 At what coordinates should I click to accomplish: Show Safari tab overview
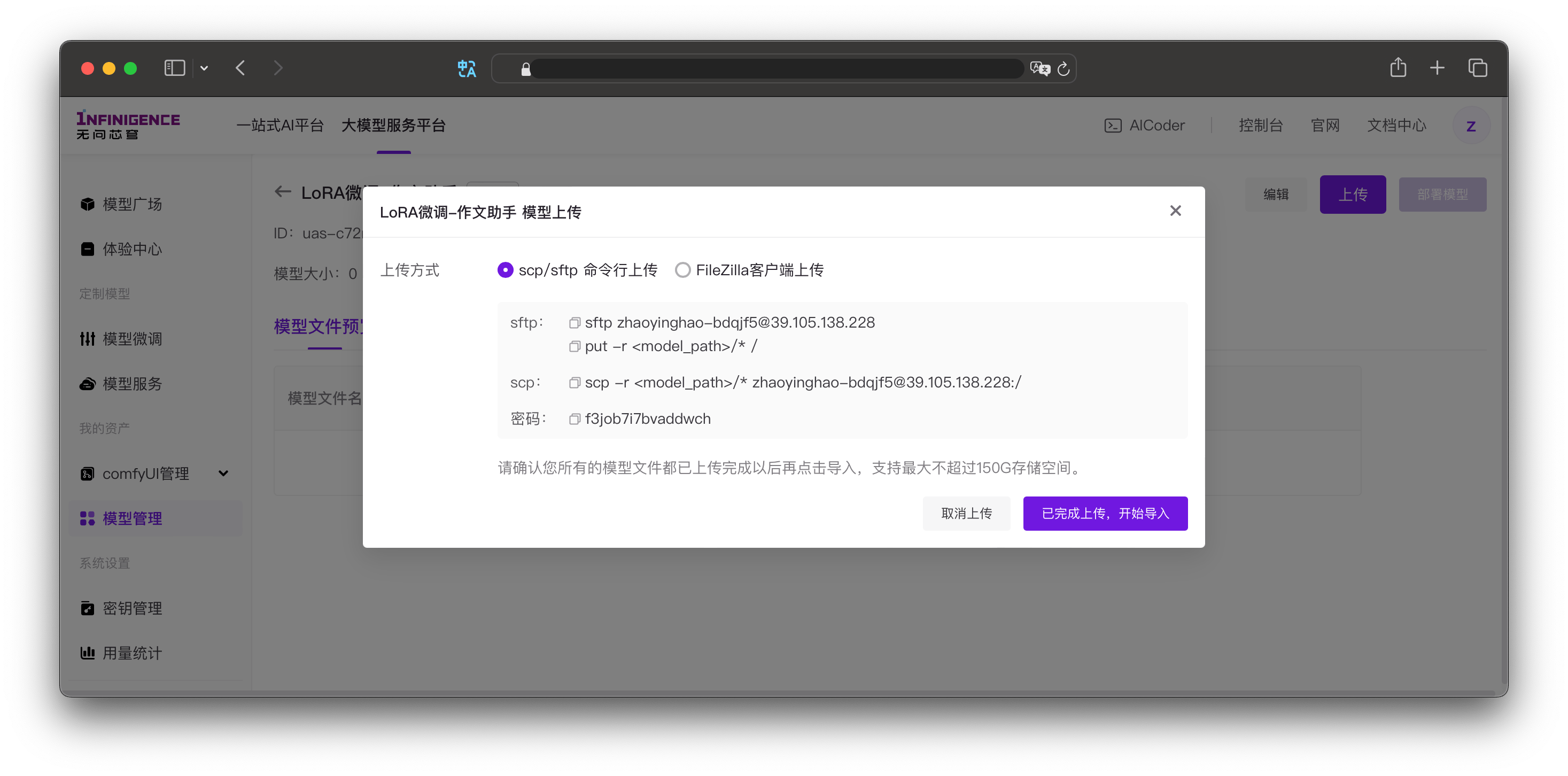pyautogui.click(x=1477, y=67)
